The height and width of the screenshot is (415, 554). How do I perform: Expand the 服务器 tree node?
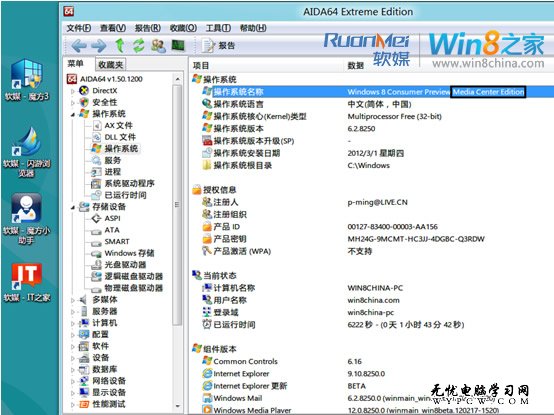point(73,312)
